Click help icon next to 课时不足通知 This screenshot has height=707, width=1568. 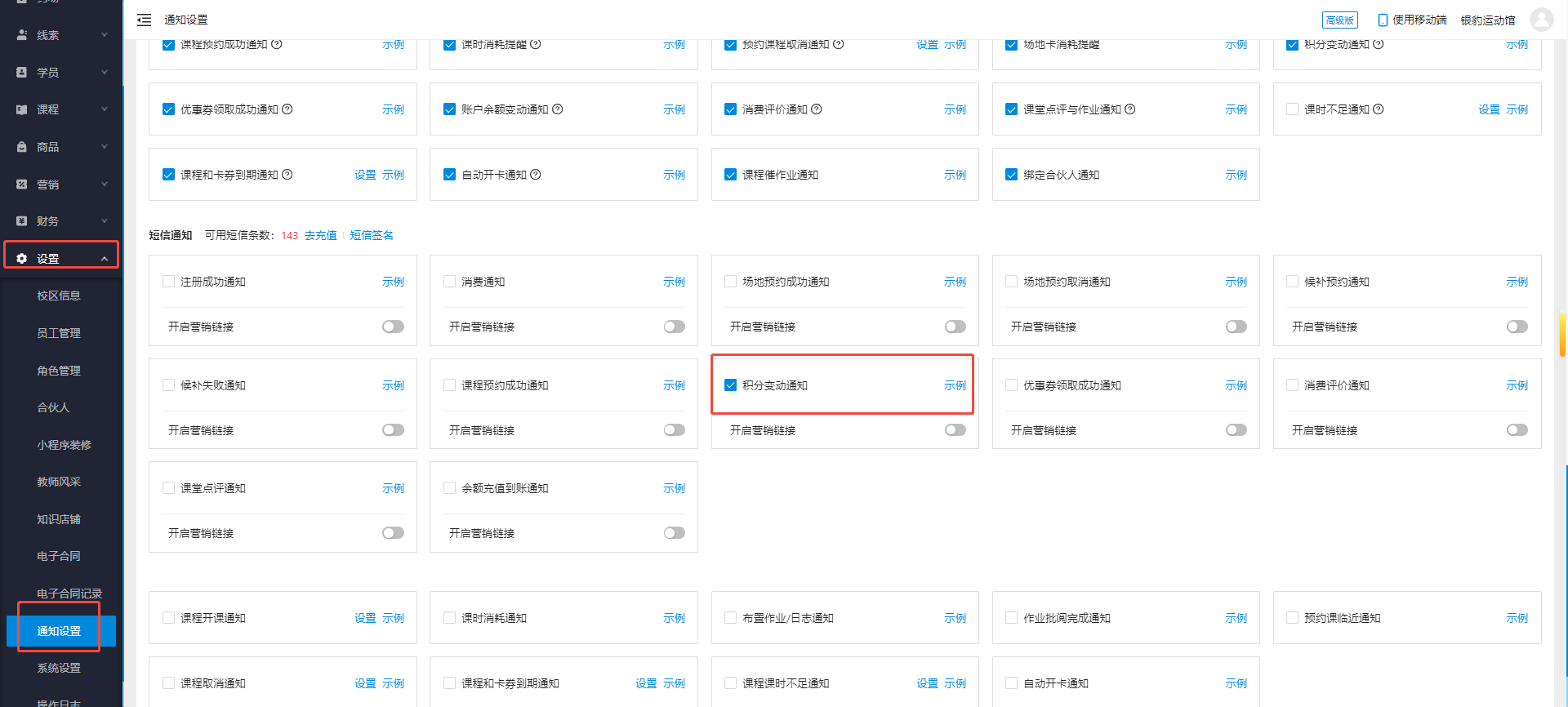[x=1379, y=109]
